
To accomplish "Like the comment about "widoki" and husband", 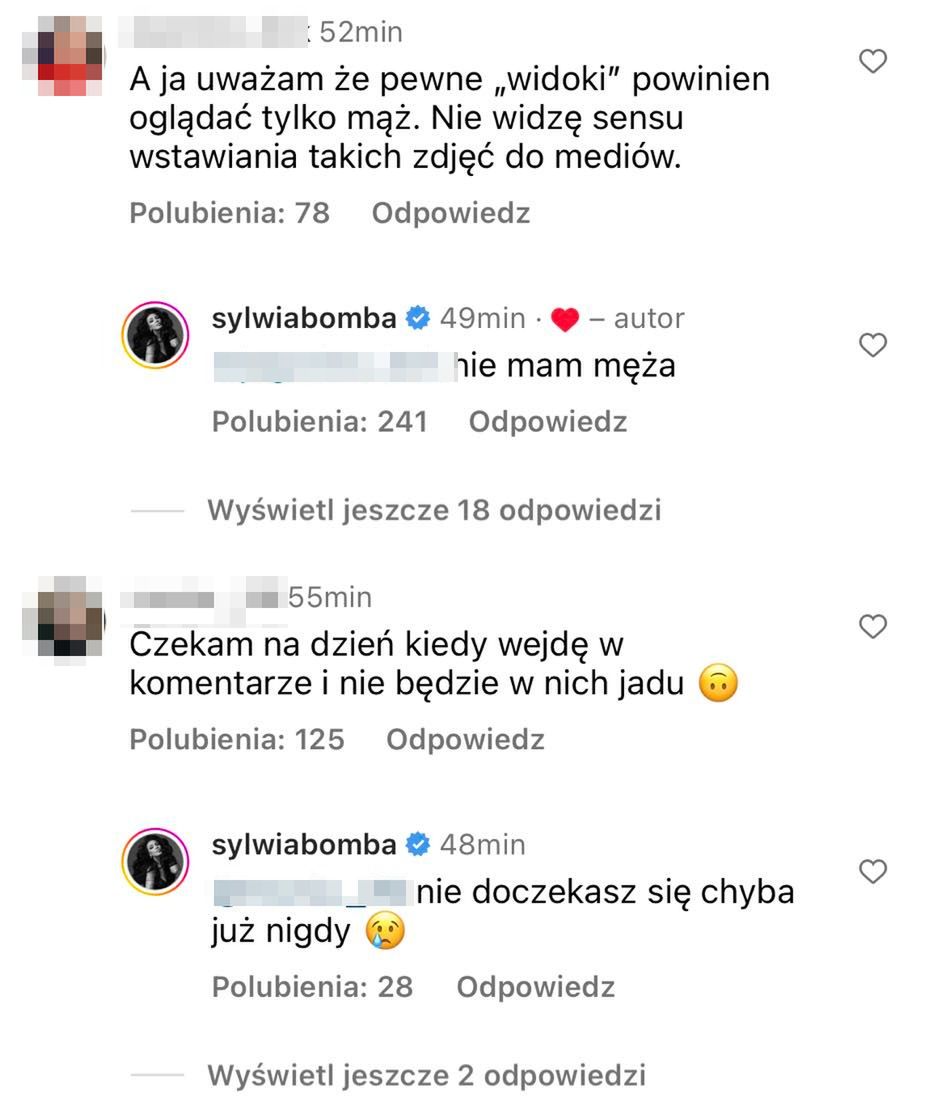I will click(873, 62).
